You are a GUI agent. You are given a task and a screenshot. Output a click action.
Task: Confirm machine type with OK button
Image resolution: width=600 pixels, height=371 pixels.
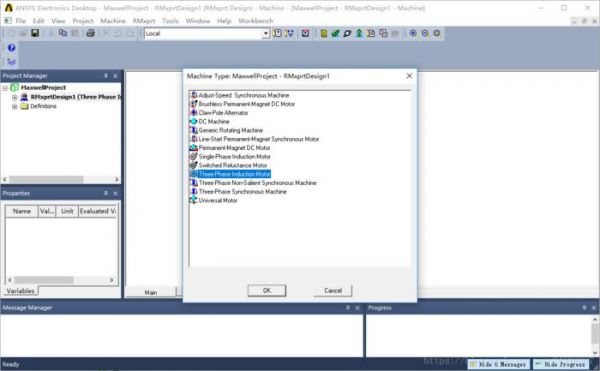[267, 291]
